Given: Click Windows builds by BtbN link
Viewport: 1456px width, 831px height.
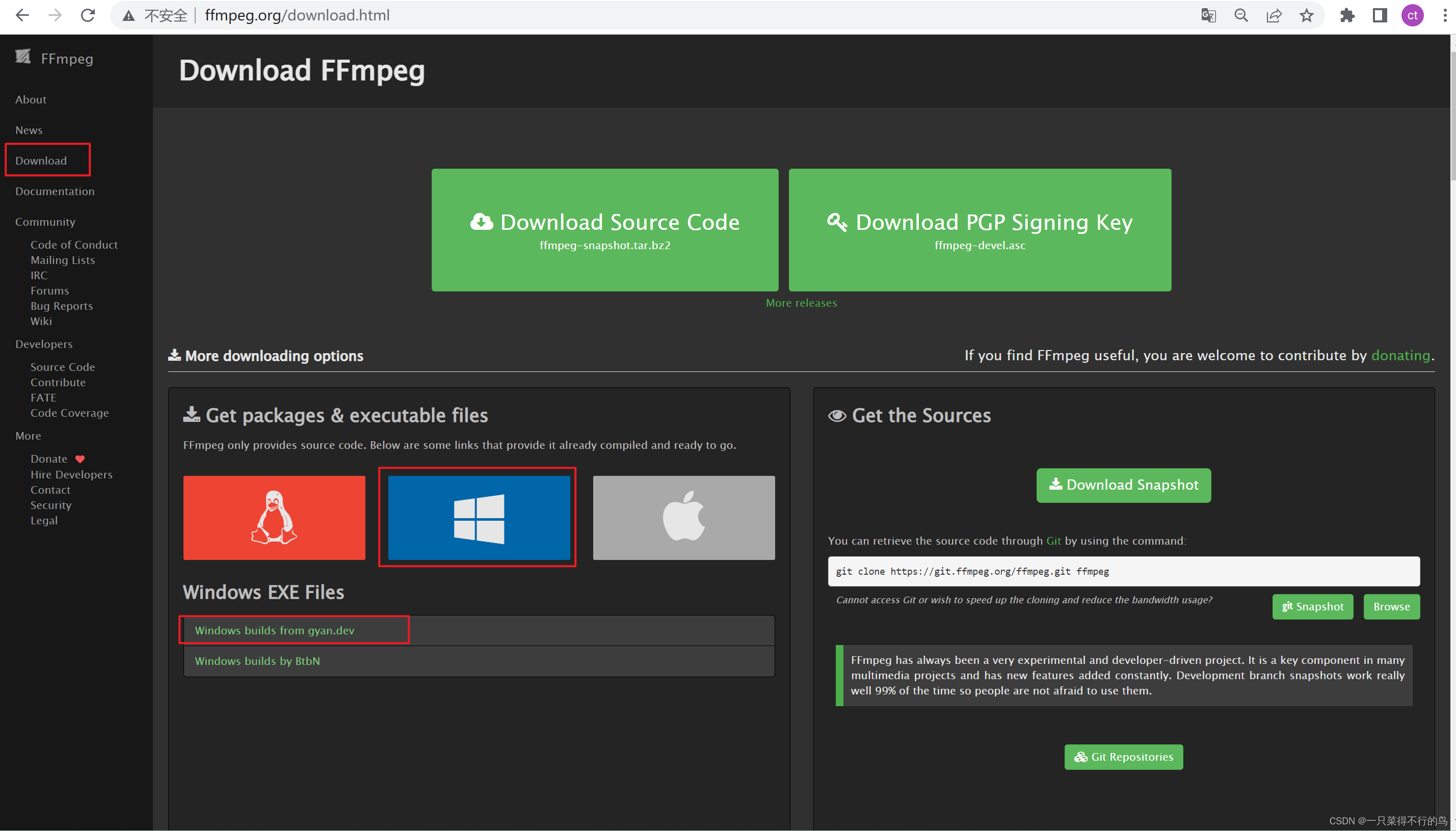Looking at the screenshot, I should click(257, 661).
